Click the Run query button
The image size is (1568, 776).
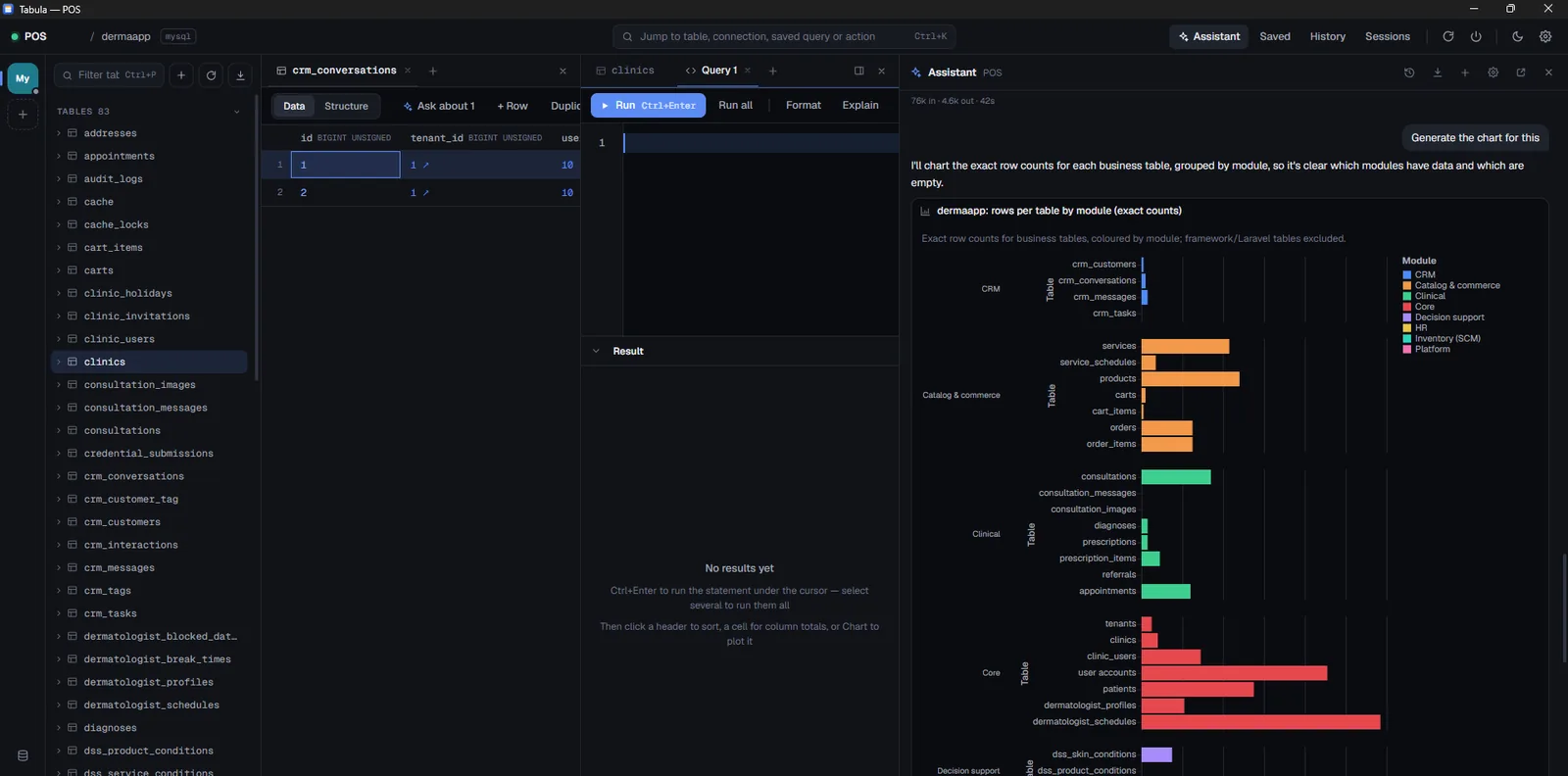click(x=648, y=105)
